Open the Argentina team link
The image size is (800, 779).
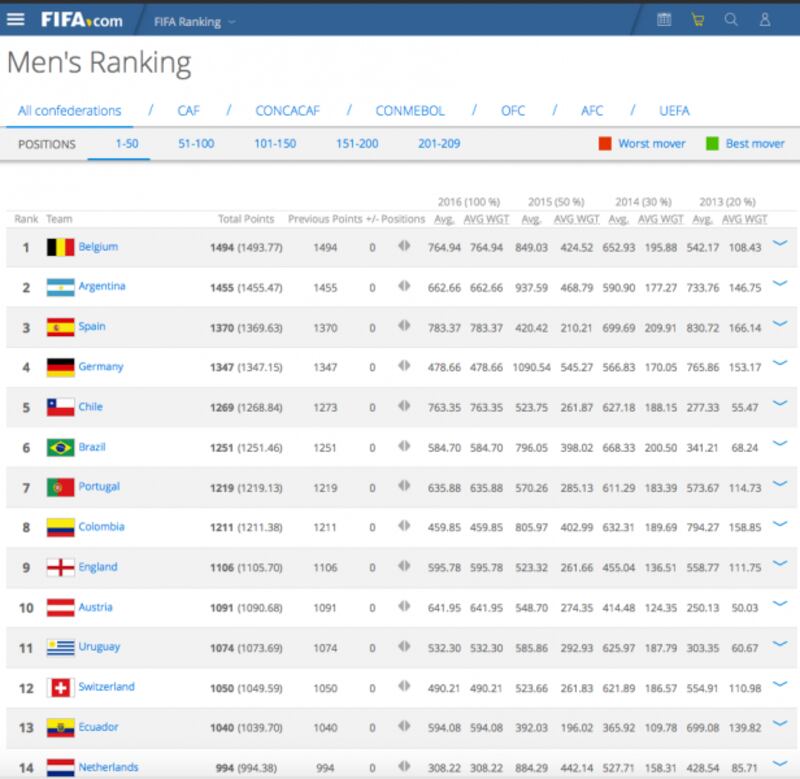[x=102, y=286]
